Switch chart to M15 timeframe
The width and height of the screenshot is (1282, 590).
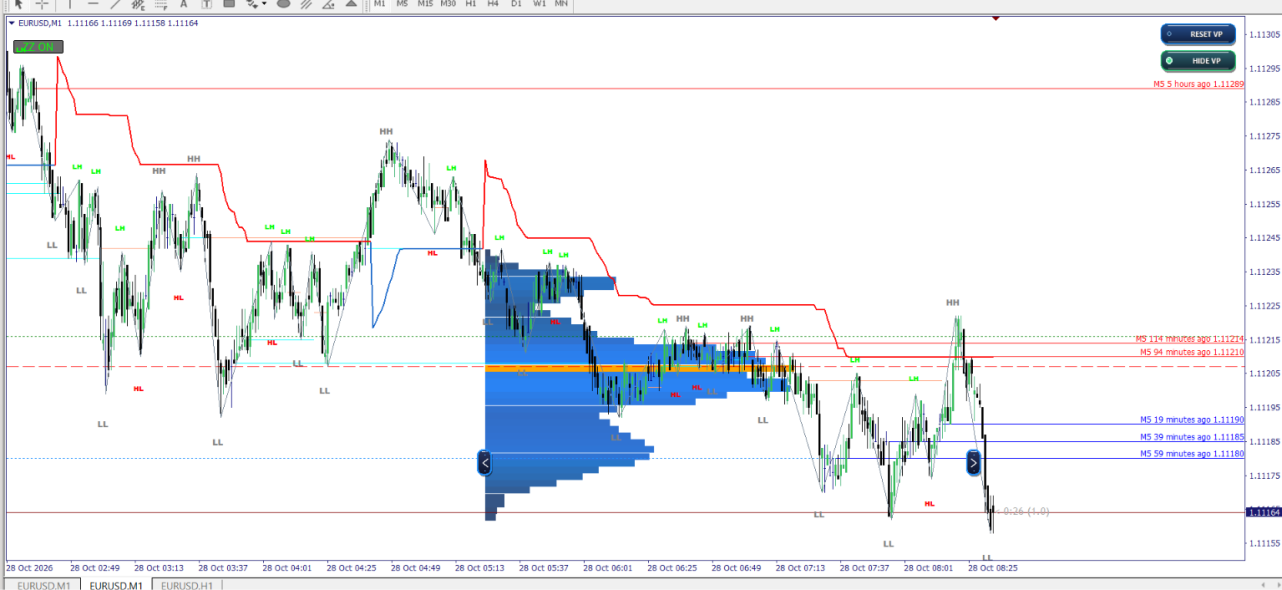tap(425, 4)
